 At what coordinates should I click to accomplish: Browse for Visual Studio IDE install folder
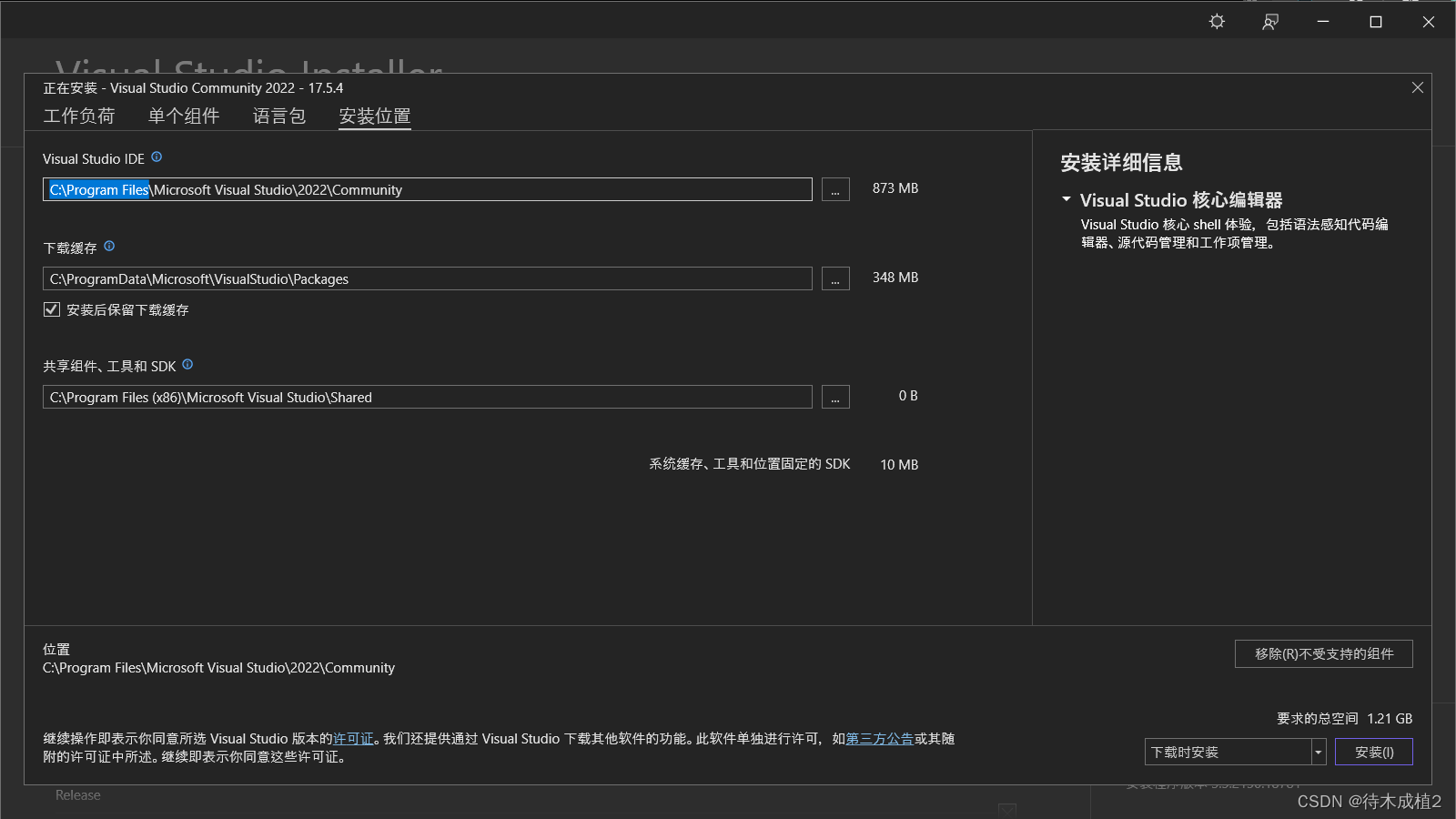(835, 189)
